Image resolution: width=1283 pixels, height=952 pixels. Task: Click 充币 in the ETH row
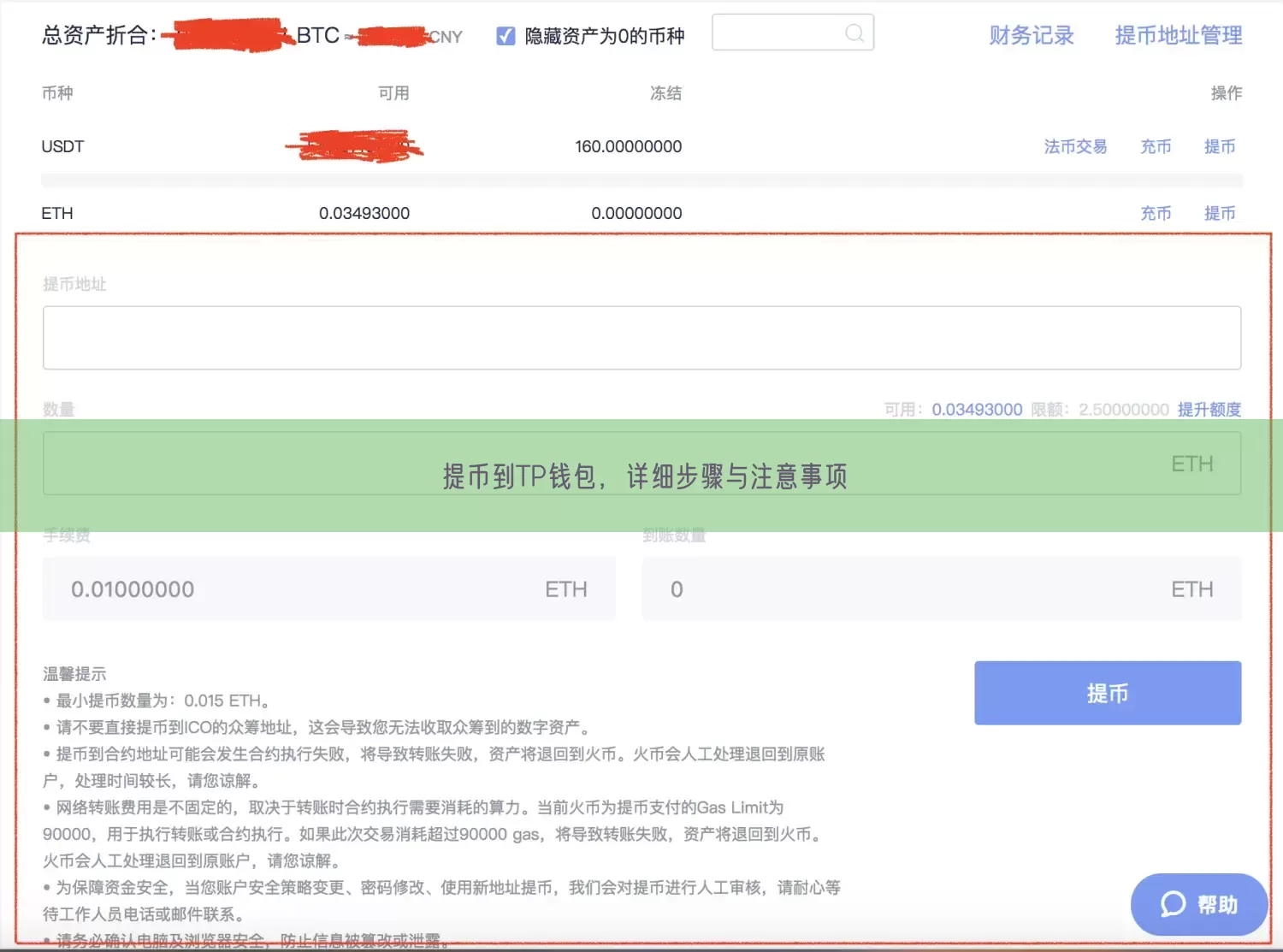(x=1156, y=213)
